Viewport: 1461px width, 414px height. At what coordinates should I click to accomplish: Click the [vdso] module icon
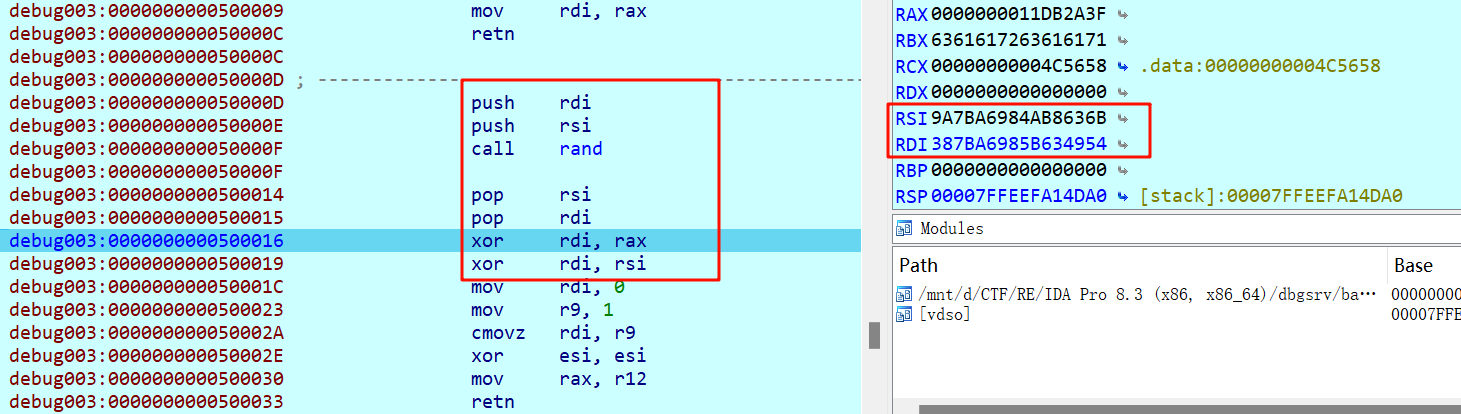[x=904, y=315]
